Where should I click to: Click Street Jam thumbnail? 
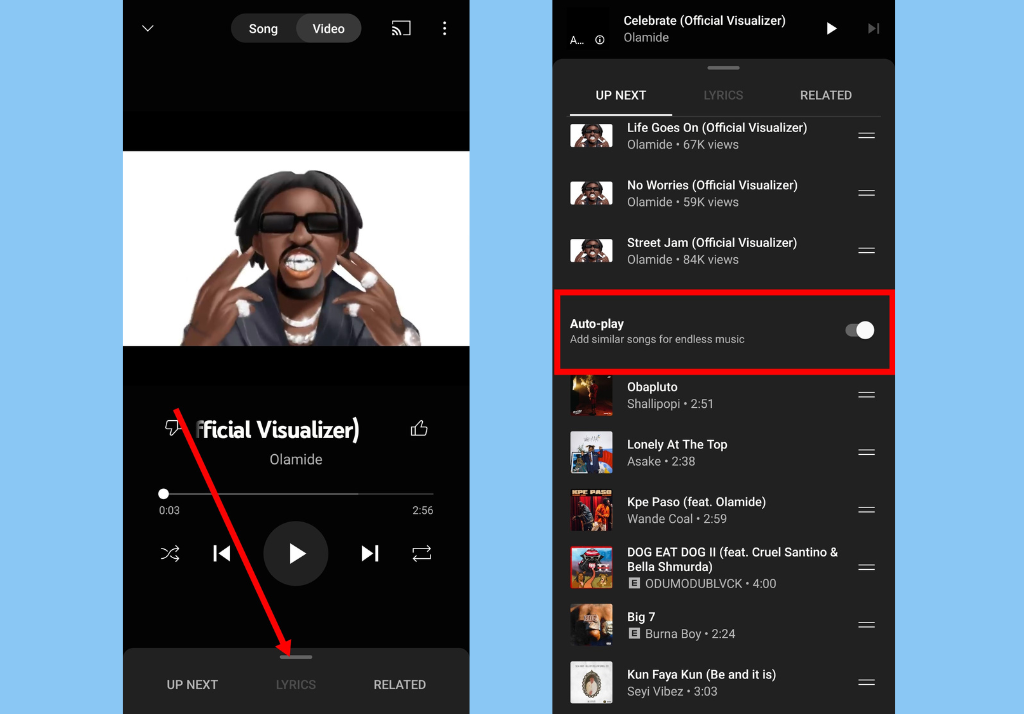(x=591, y=251)
